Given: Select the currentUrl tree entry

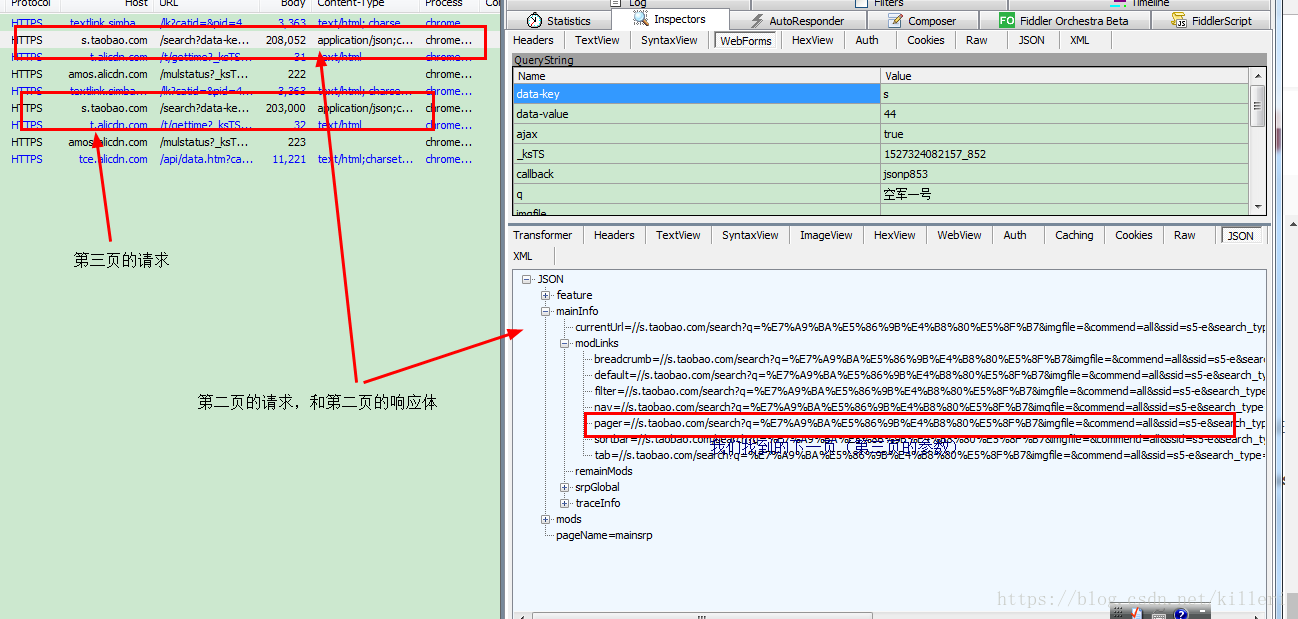Looking at the screenshot, I should tap(920, 327).
